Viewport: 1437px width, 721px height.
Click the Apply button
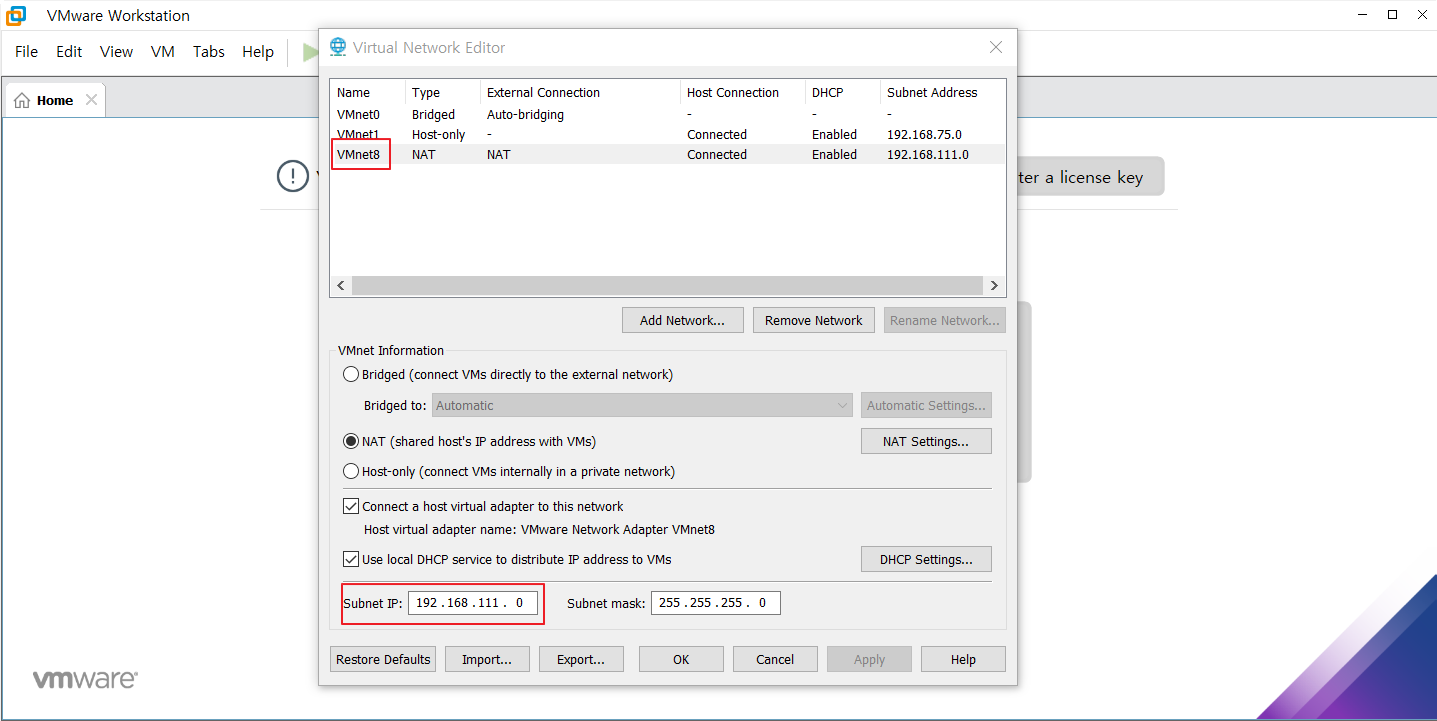coord(869,659)
